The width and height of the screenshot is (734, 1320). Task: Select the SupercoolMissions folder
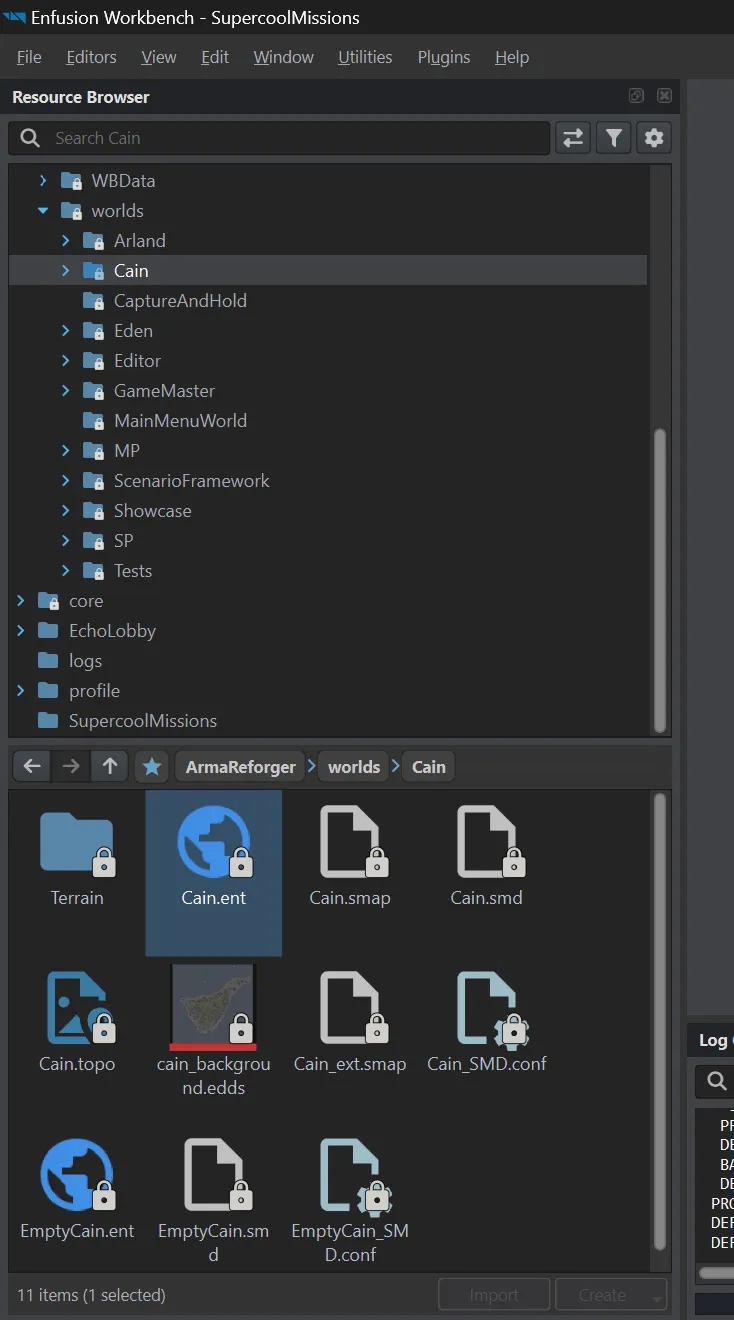[x=142, y=721]
